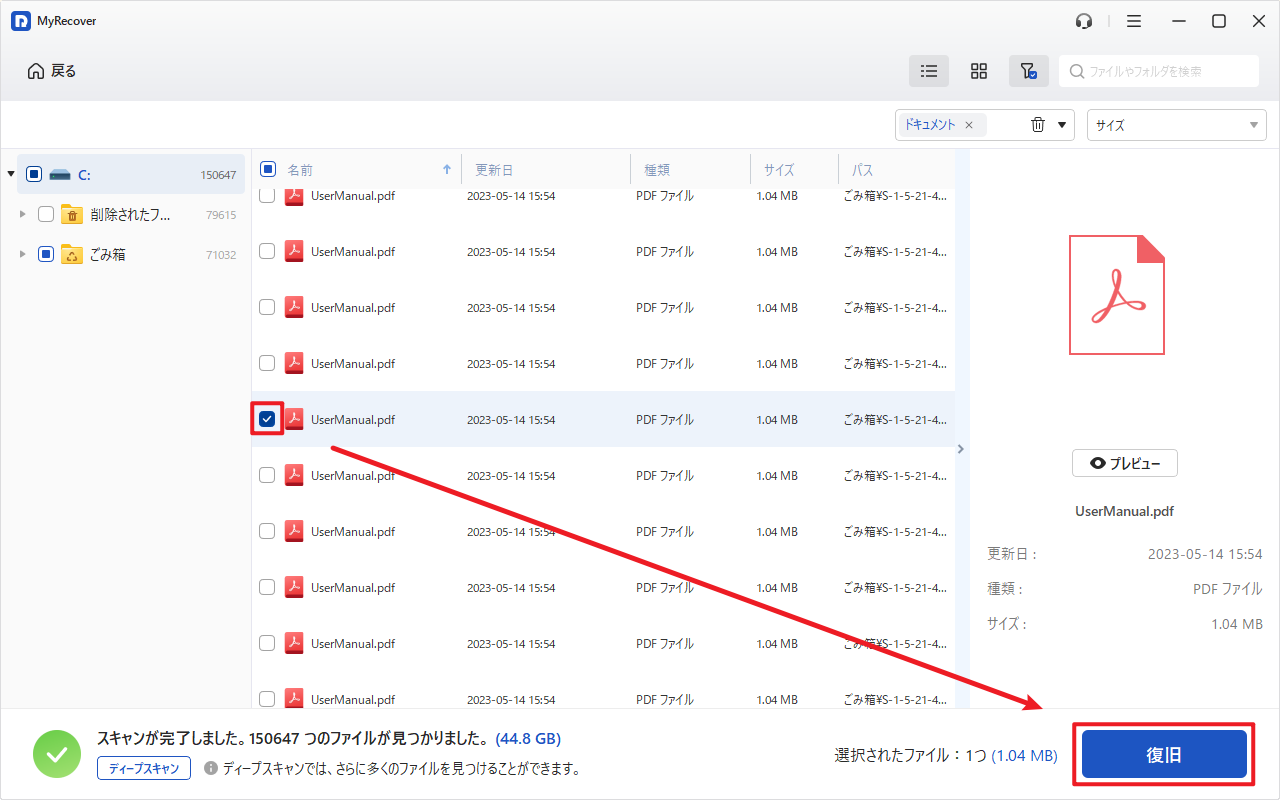Click the path cell in highlighted row
The image size is (1280, 800).
click(895, 420)
